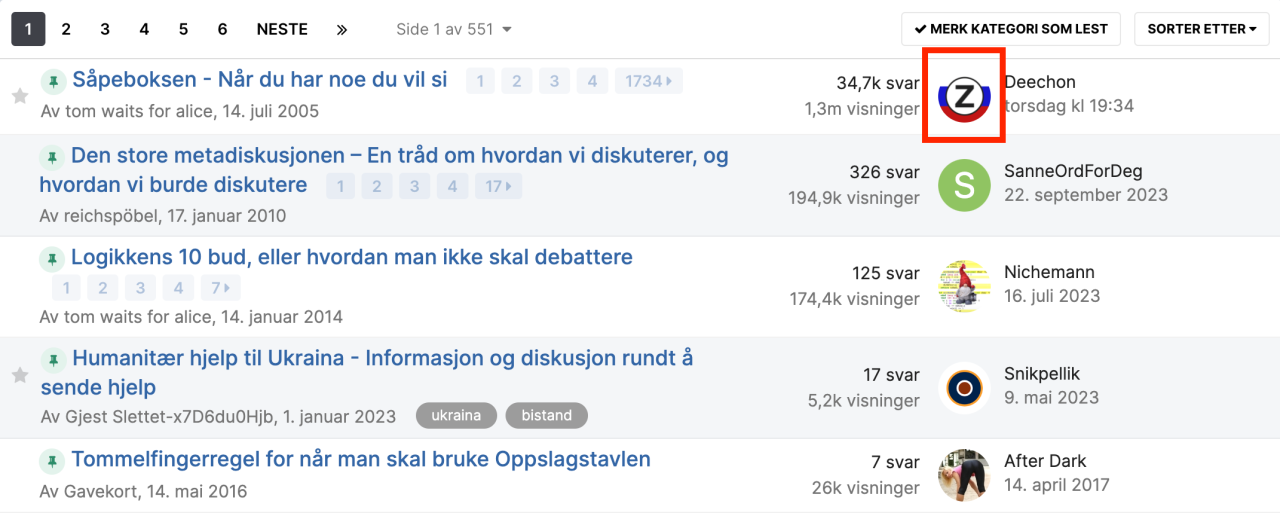Click Snikpellik's roundel avatar

click(964, 388)
